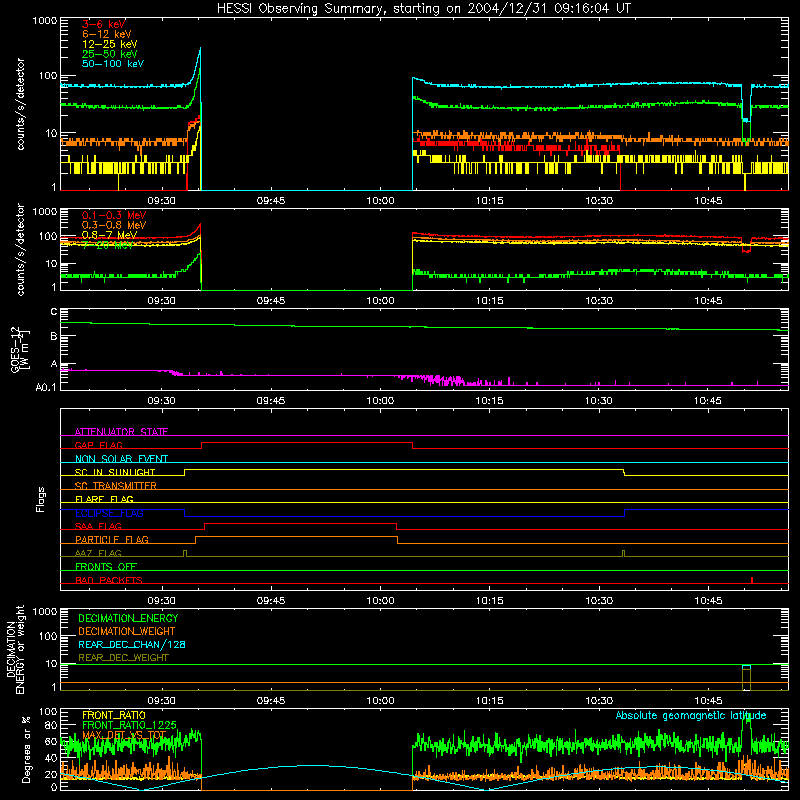Click the DECIMATION_ENERGY legend label
The height and width of the screenshot is (800, 800).
coord(128,618)
